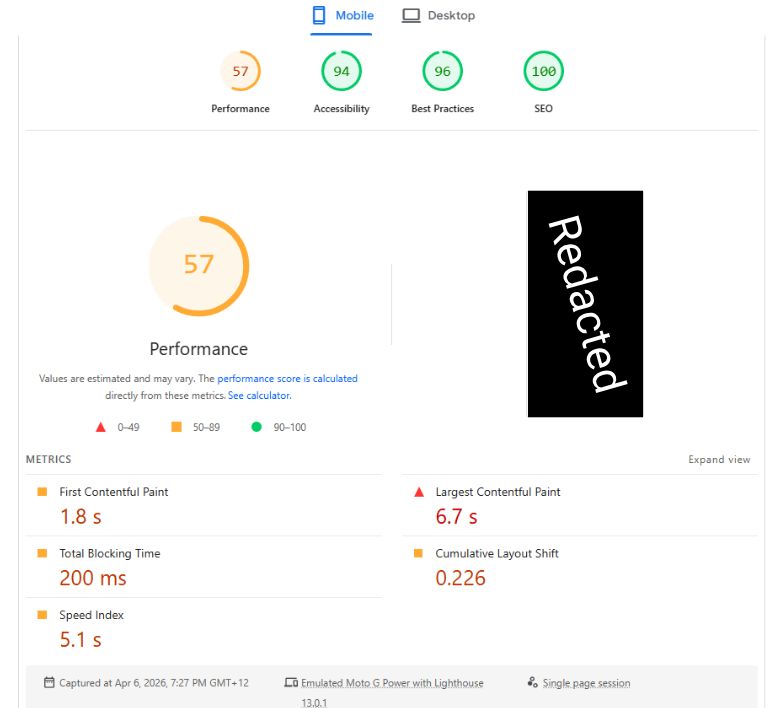Viewport: 782px width, 708px height.
Task: Click the 1.8 s value
Action: (x=81, y=517)
